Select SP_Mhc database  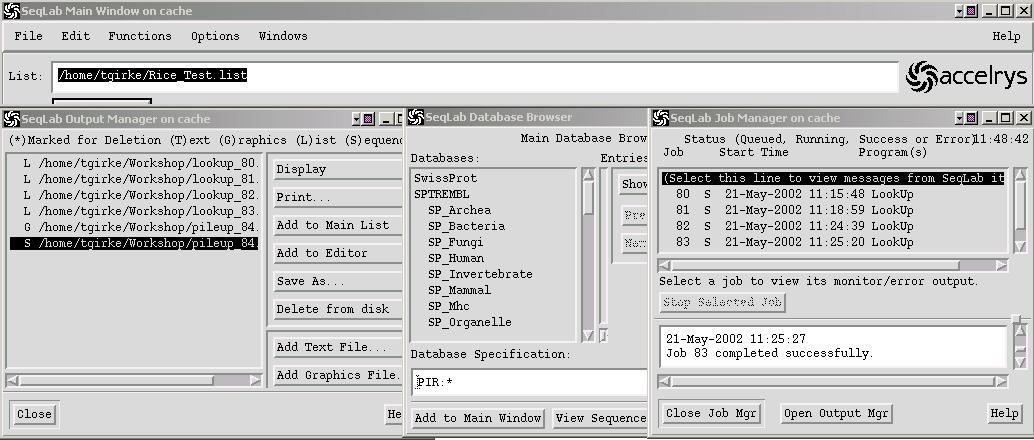(449, 306)
